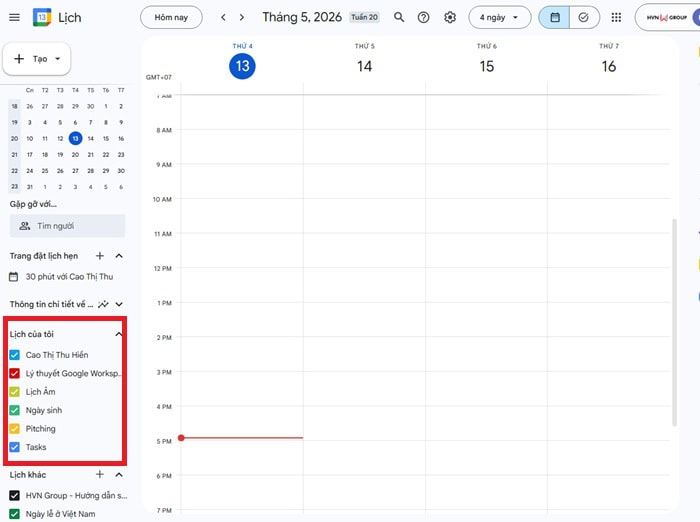Go to previous period arrow

click(x=223, y=17)
